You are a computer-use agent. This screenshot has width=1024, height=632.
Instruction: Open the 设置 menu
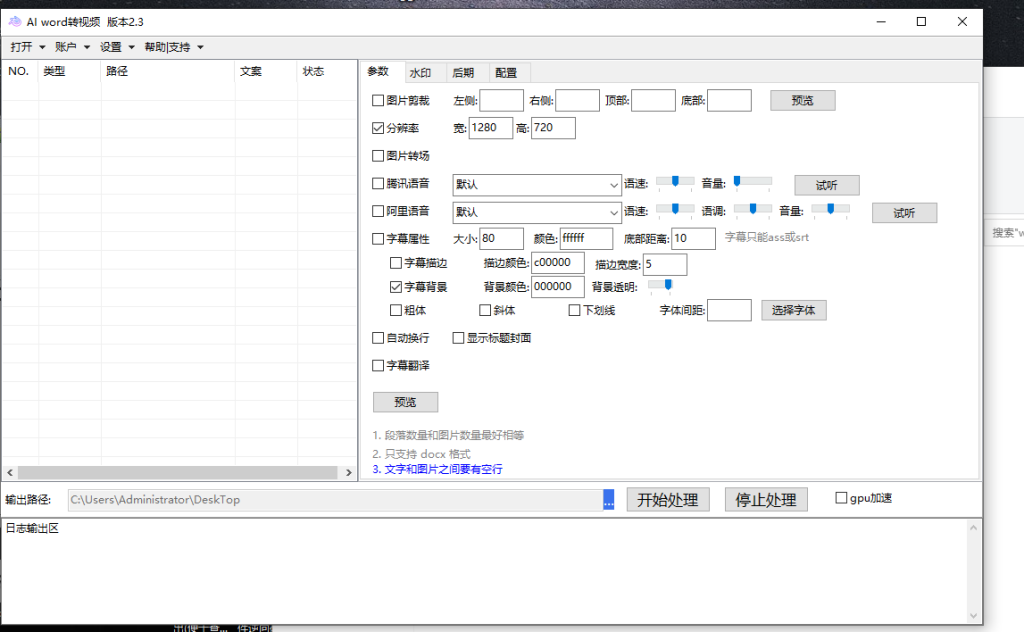[117, 47]
